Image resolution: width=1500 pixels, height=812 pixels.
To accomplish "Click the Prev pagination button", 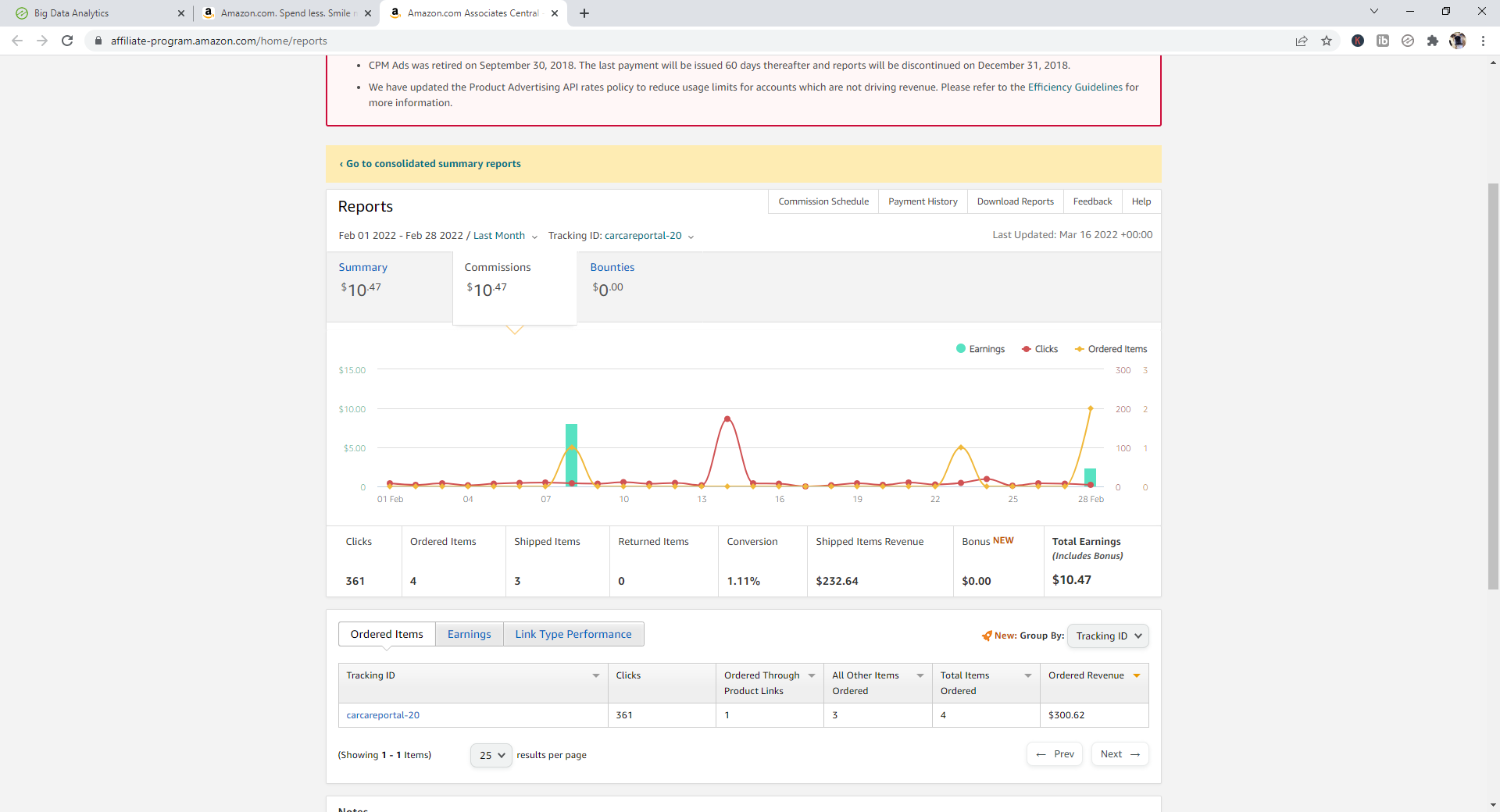I will [x=1055, y=754].
